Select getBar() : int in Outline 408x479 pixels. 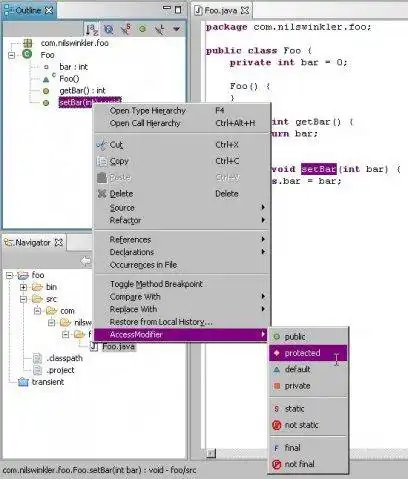point(82,90)
